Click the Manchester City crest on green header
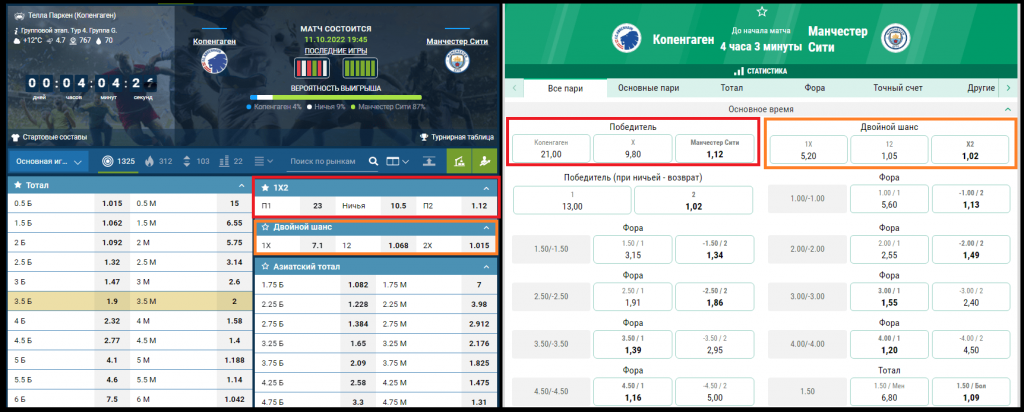 [x=894, y=39]
